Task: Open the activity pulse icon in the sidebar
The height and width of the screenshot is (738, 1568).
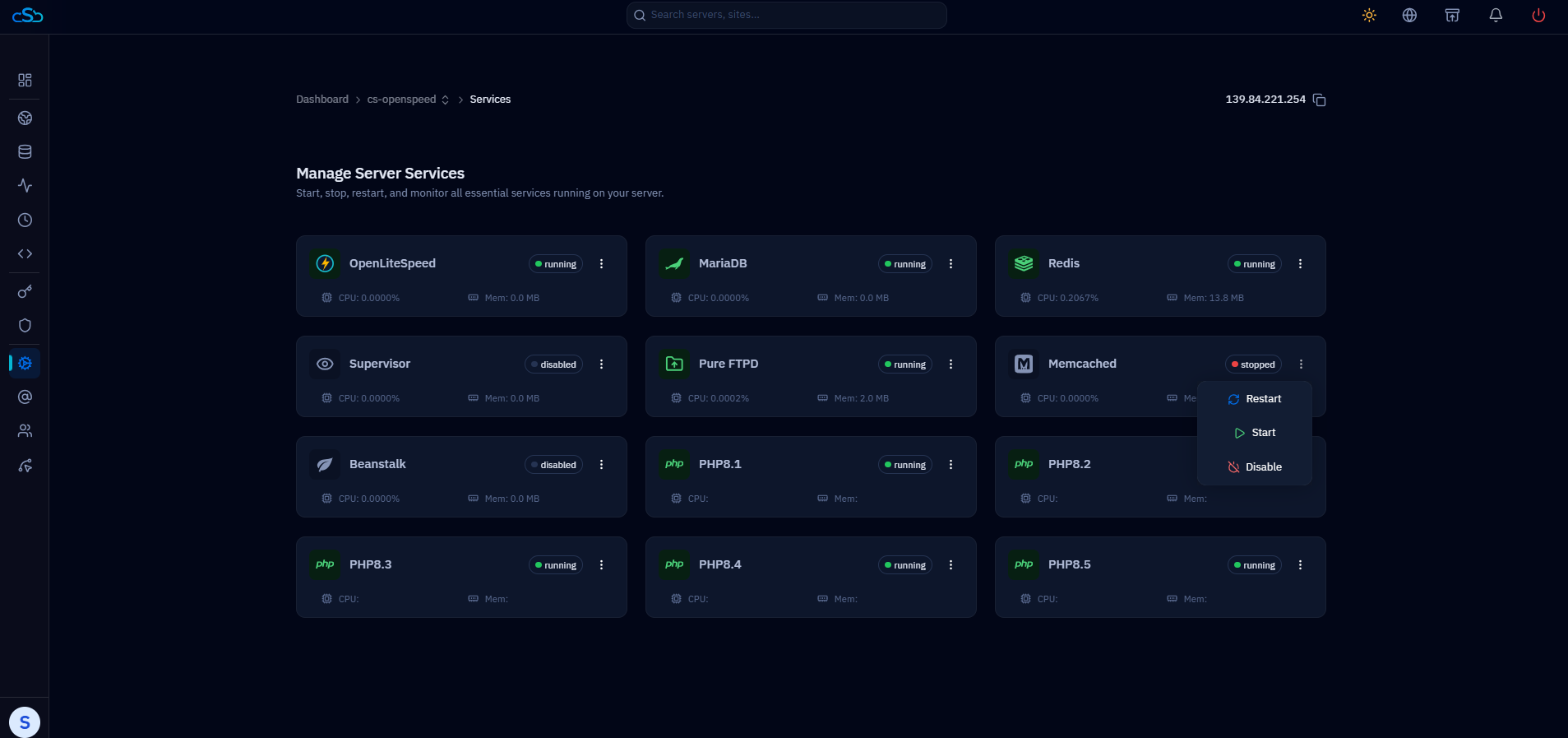Action: (x=25, y=186)
